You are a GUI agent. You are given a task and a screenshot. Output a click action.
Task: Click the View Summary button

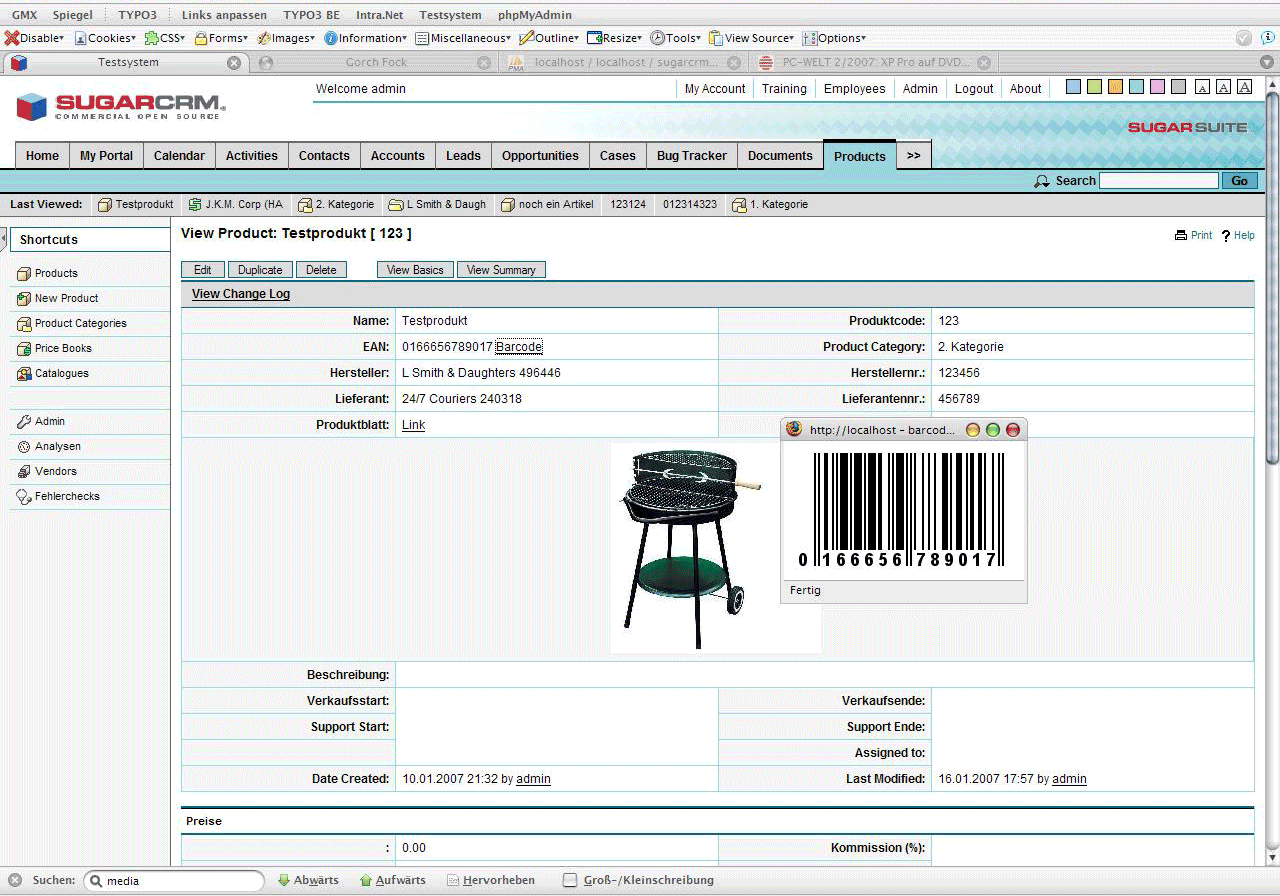coord(501,270)
